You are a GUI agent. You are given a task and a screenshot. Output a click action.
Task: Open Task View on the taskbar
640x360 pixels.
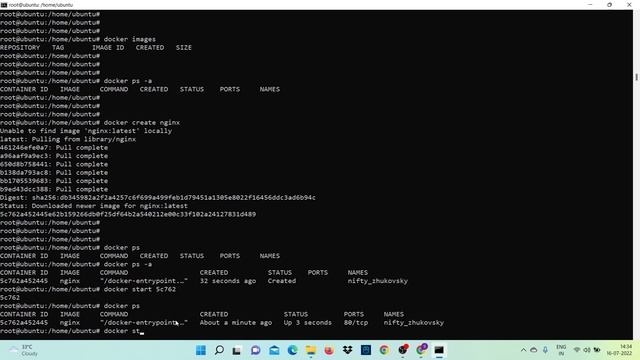coord(237,350)
